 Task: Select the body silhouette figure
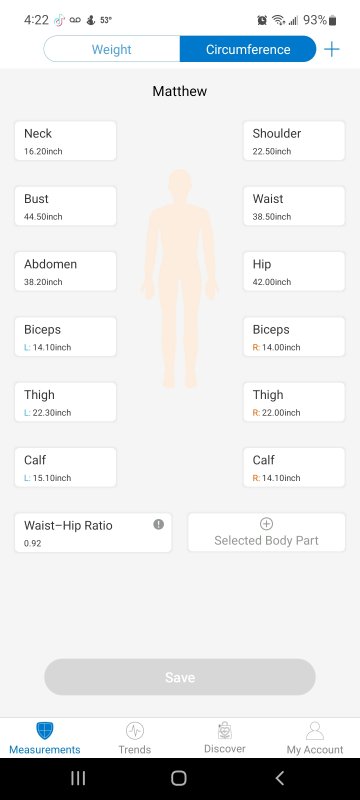[x=179, y=279]
